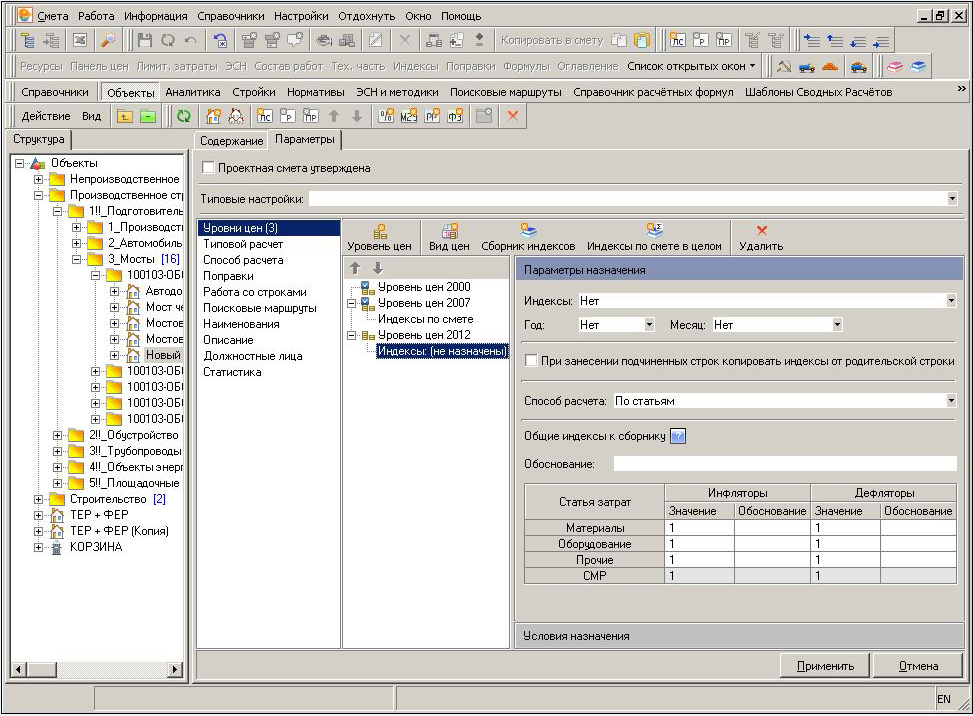Click the red X delete icon in objects toolbar
The image size is (973, 716).
click(513, 116)
